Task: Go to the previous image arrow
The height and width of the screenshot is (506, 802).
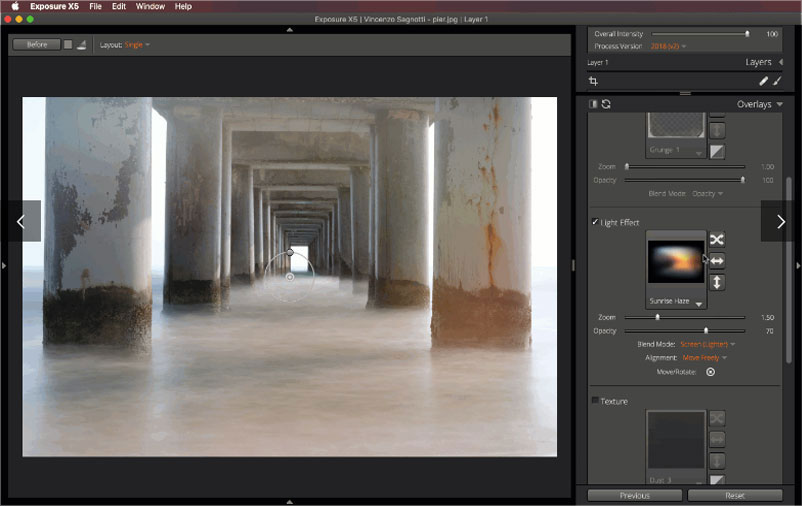Action: click(x=21, y=222)
